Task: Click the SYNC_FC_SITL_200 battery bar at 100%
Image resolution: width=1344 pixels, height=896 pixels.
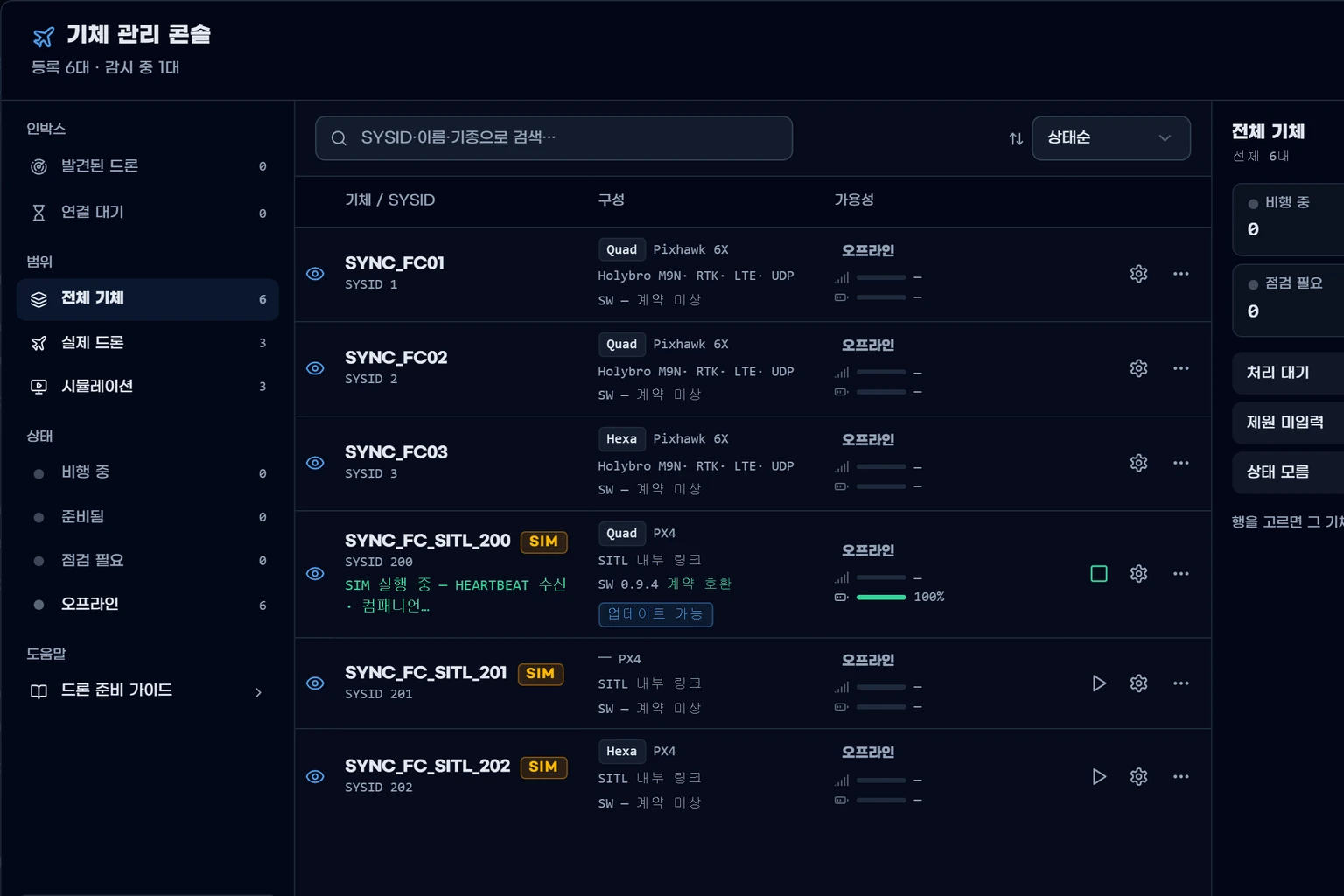Action: (x=881, y=598)
